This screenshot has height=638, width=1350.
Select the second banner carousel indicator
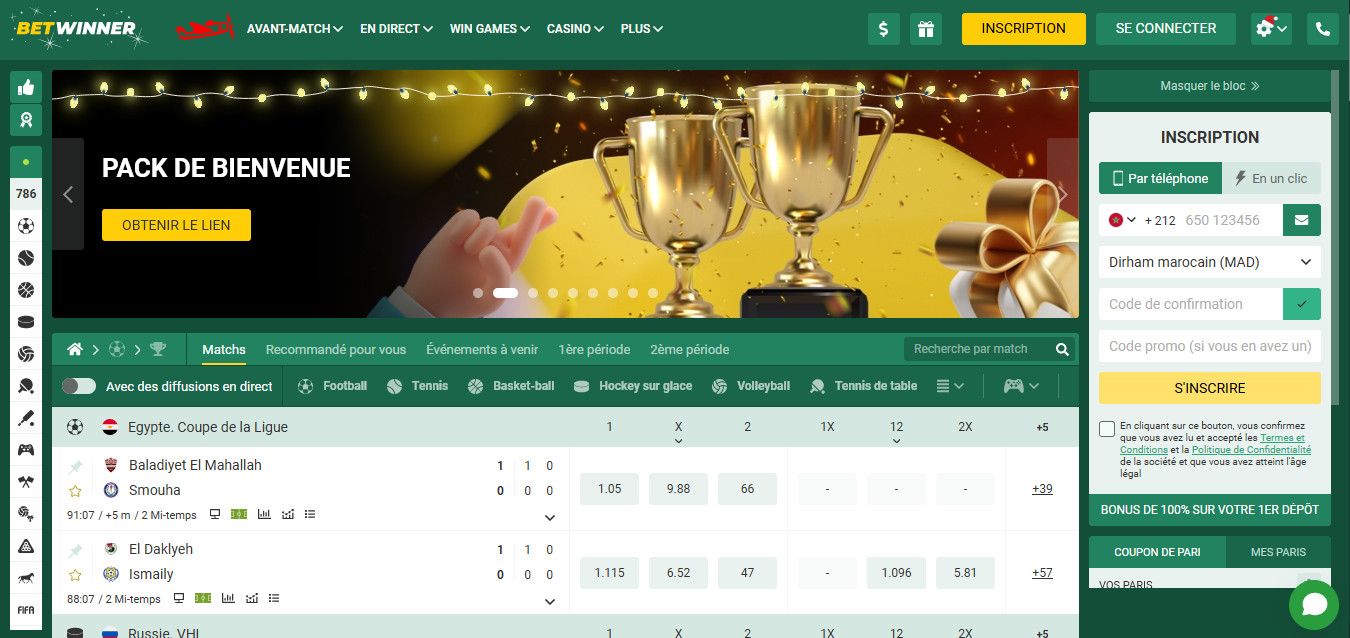pos(505,293)
